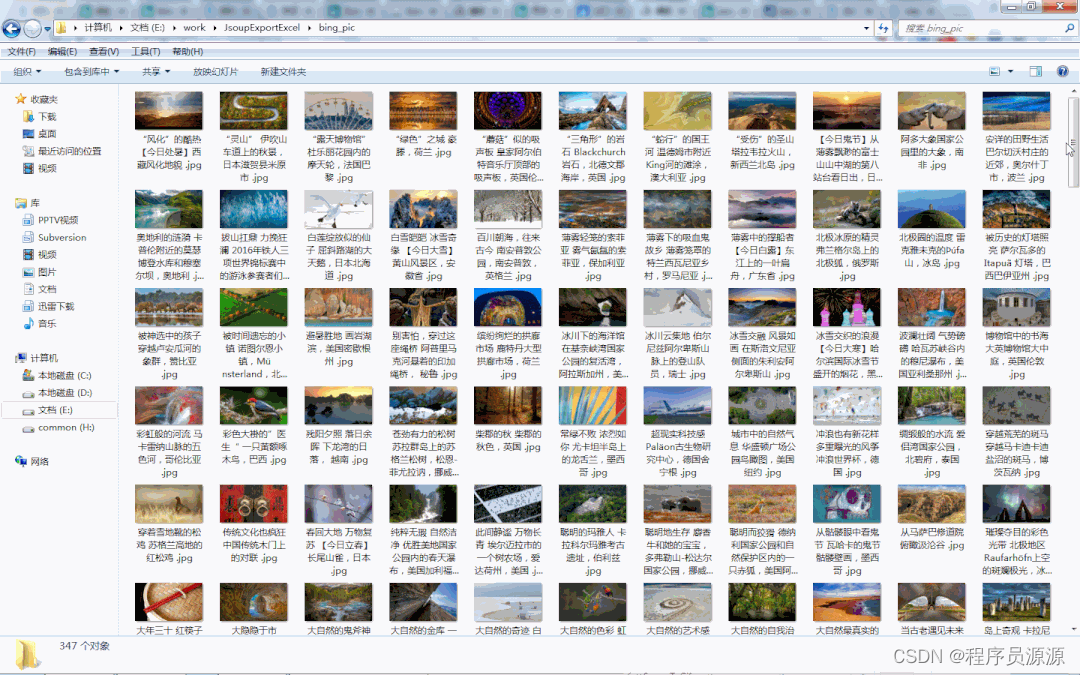Open 下载 folder in sidebar
The image size is (1080, 675).
pyautogui.click(x=39, y=116)
